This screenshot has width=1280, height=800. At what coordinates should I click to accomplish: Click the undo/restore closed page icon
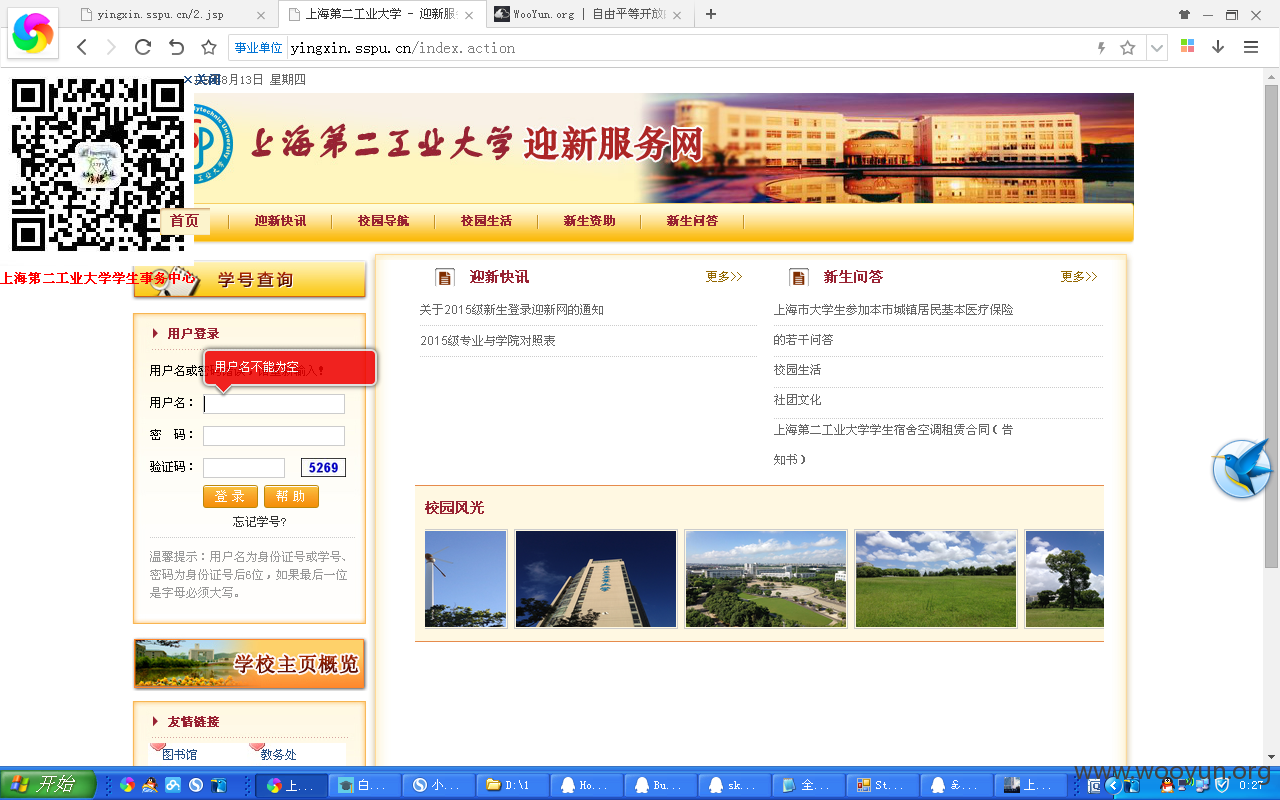(x=176, y=47)
